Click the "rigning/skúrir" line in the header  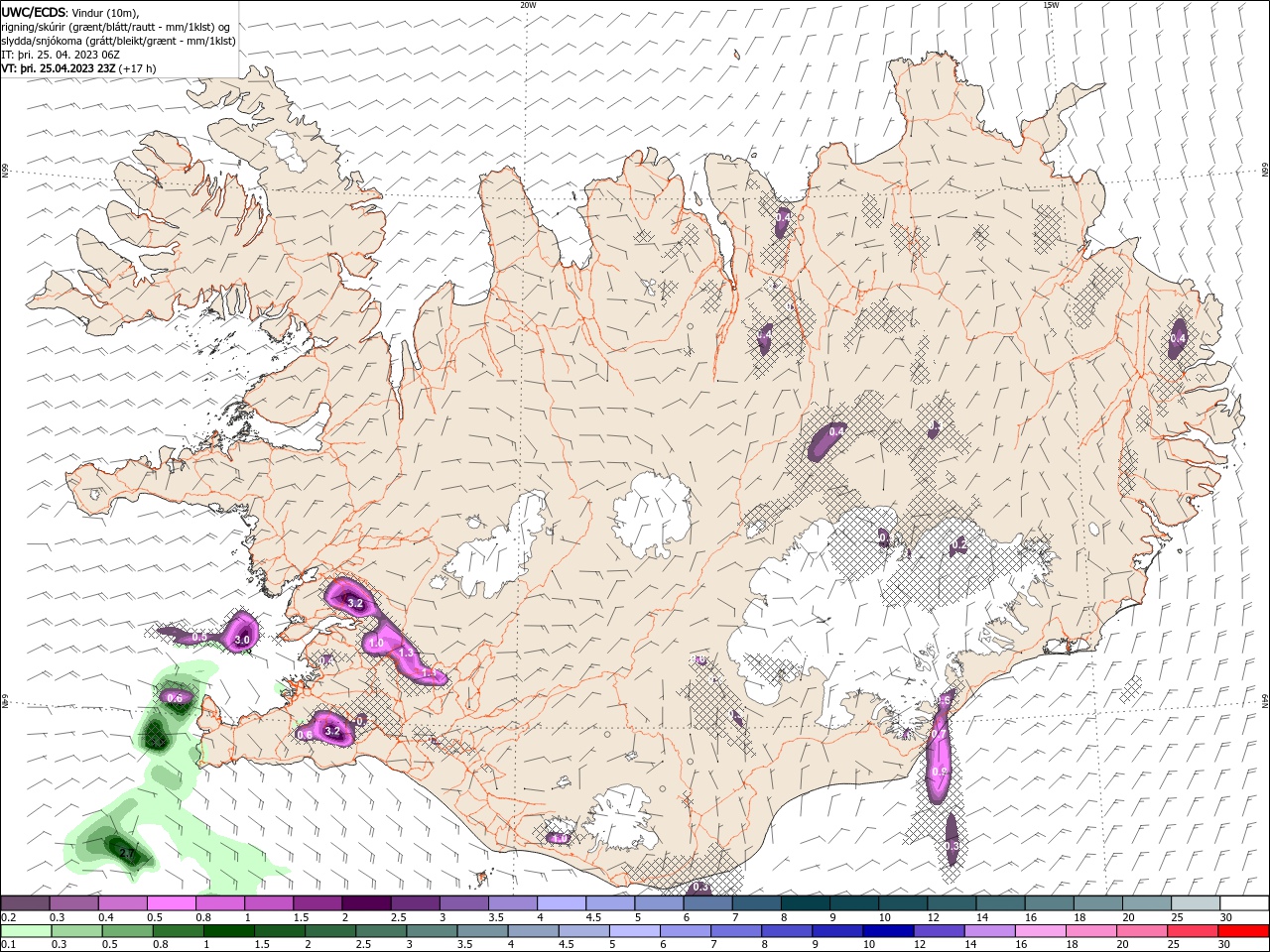click(x=116, y=27)
